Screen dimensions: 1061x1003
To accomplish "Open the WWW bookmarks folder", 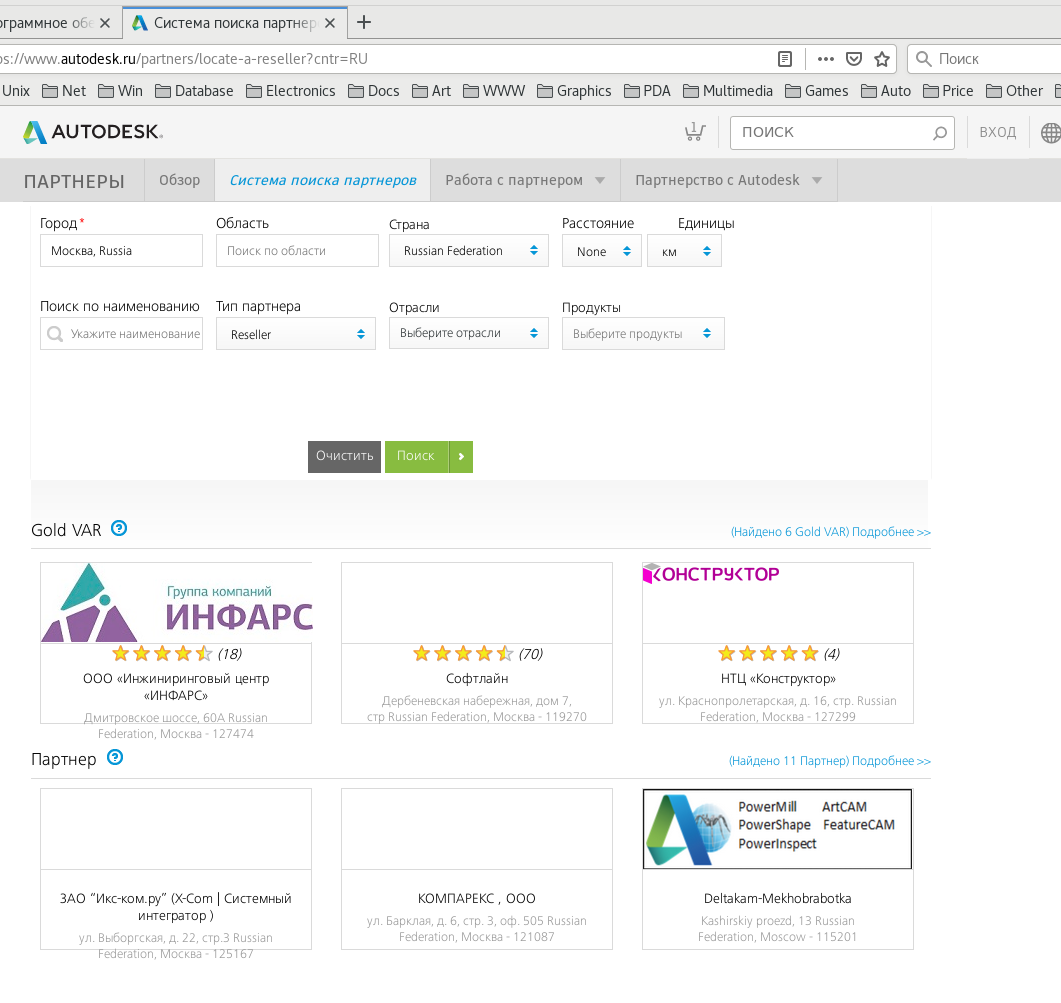I will coord(494,91).
